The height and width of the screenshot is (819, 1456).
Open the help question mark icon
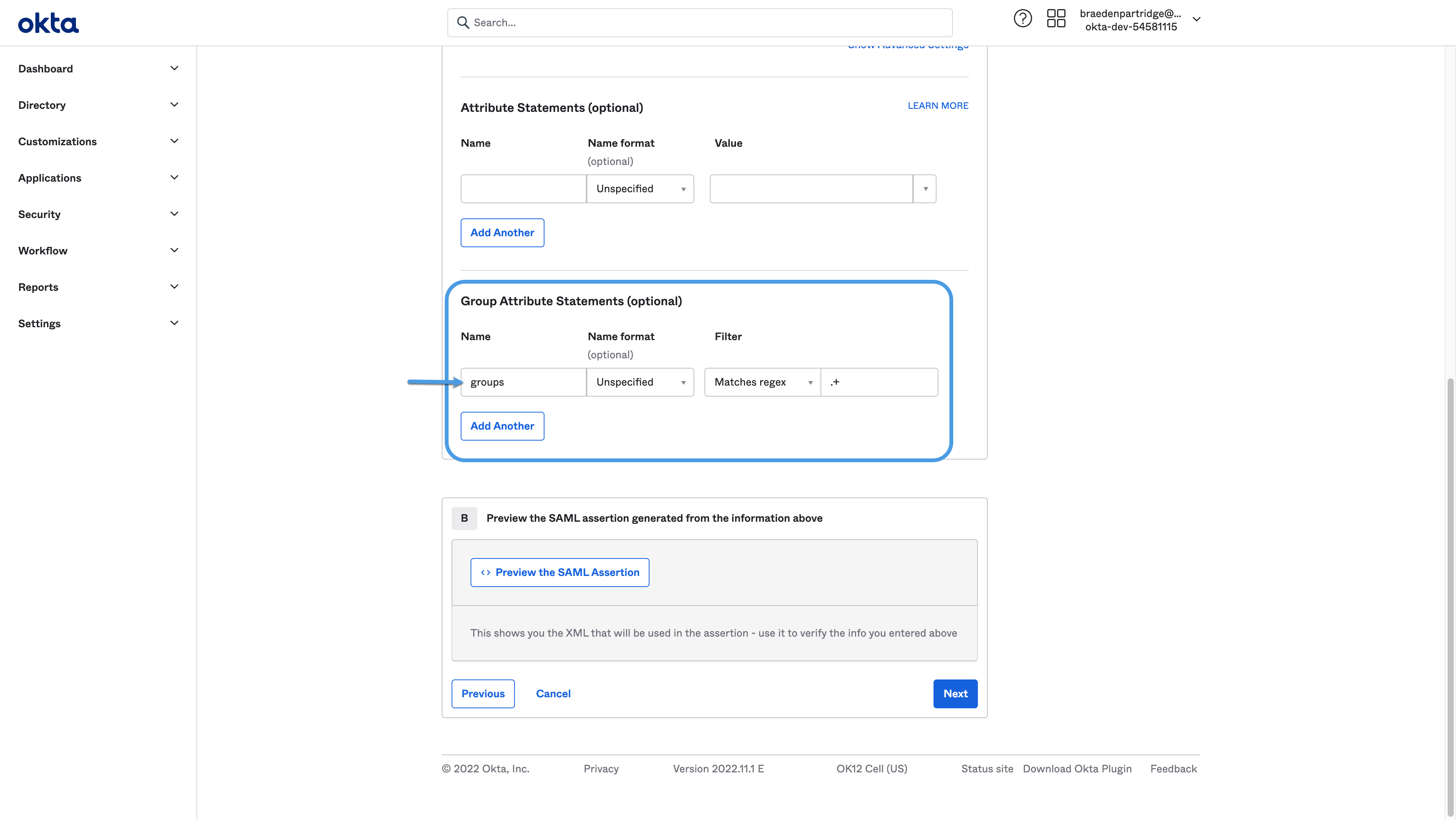tap(1023, 19)
